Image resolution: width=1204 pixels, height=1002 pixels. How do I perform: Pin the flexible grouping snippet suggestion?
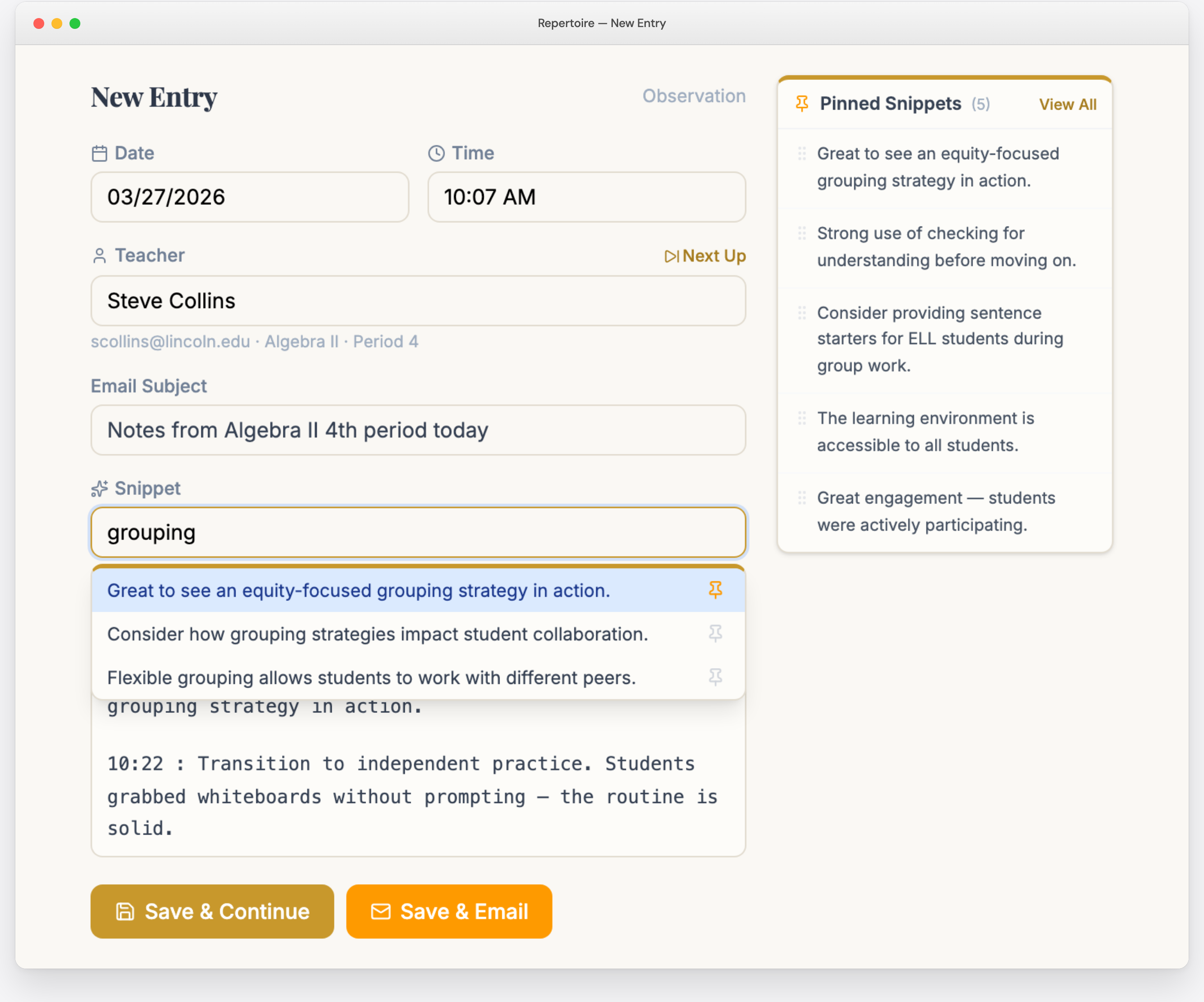point(716,678)
